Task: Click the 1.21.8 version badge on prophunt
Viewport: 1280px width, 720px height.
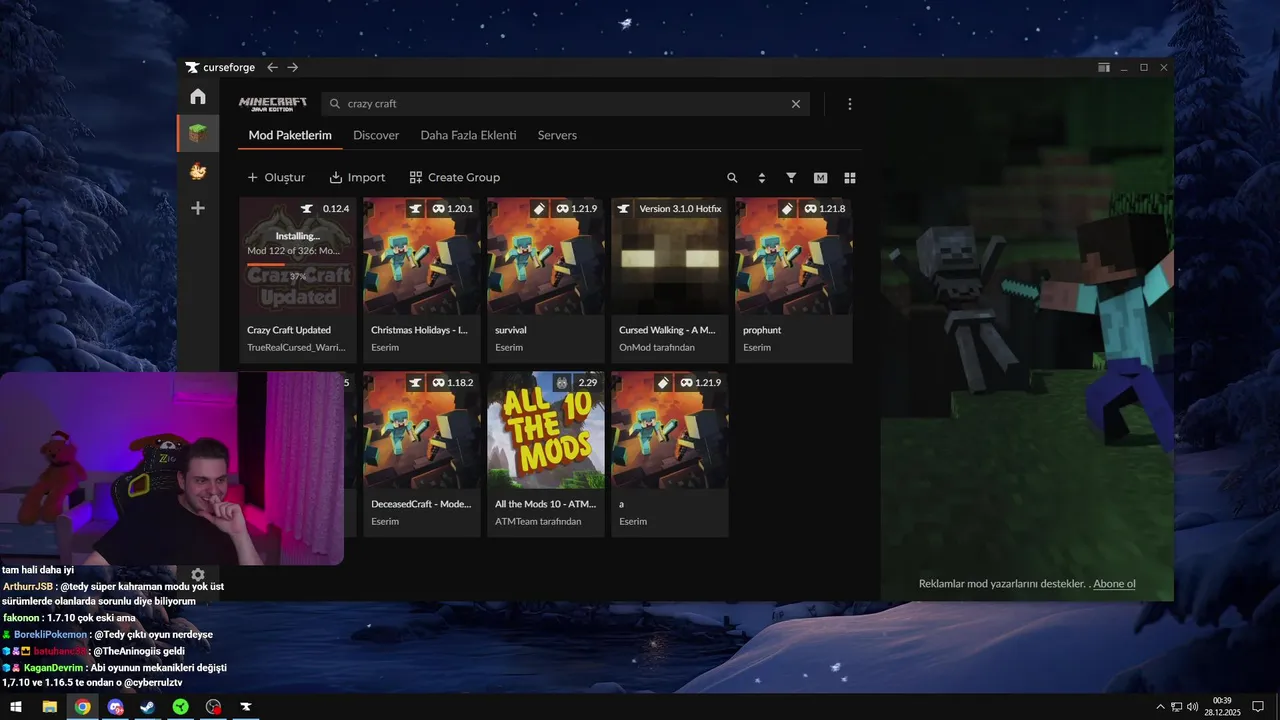Action: pyautogui.click(x=824, y=209)
